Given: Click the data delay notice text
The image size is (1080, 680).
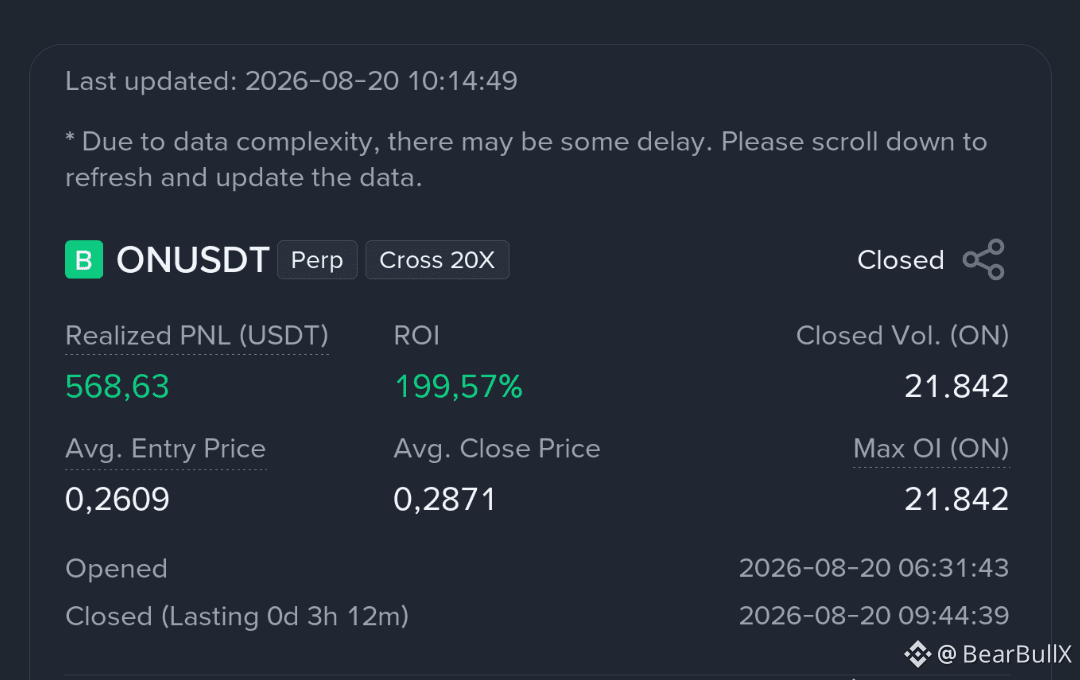Looking at the screenshot, I should coord(526,160).
